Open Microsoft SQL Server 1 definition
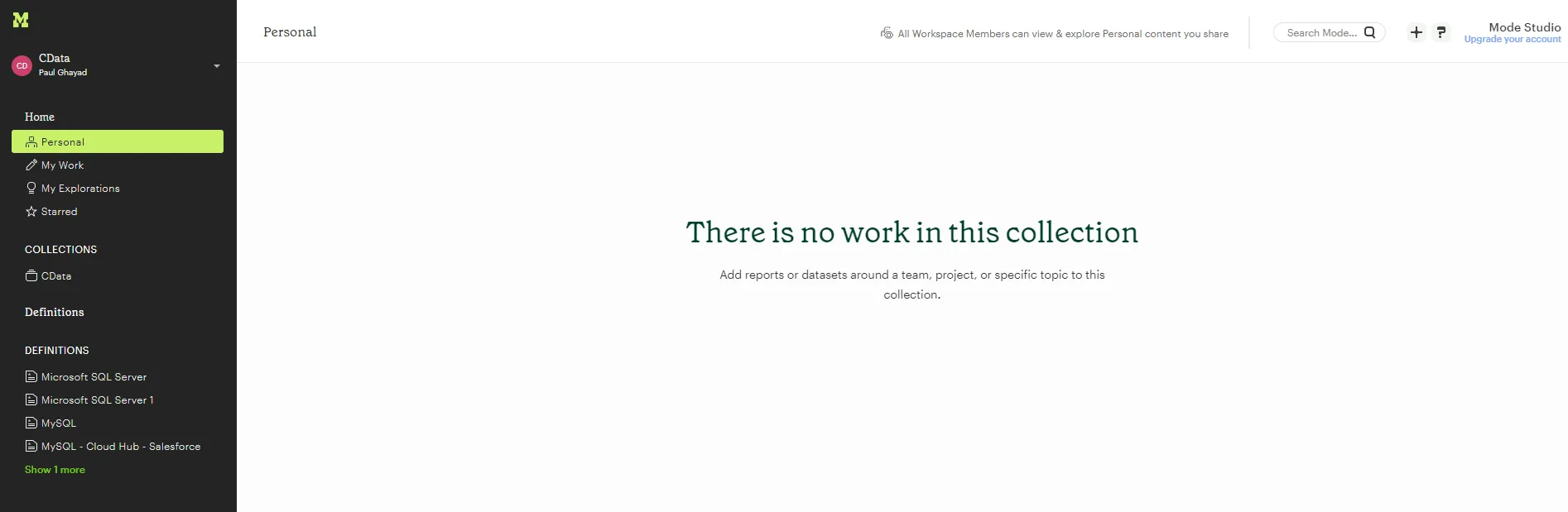 (x=97, y=400)
